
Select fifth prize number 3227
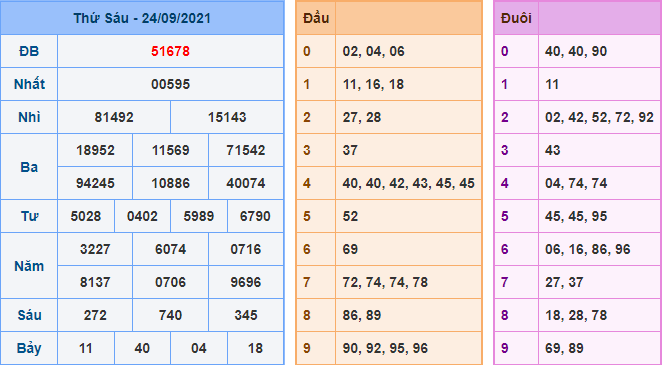(95, 249)
